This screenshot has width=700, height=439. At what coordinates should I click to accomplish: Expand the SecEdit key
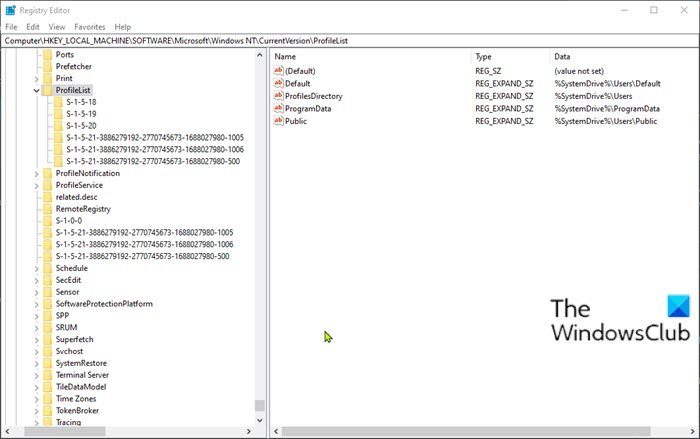37,280
